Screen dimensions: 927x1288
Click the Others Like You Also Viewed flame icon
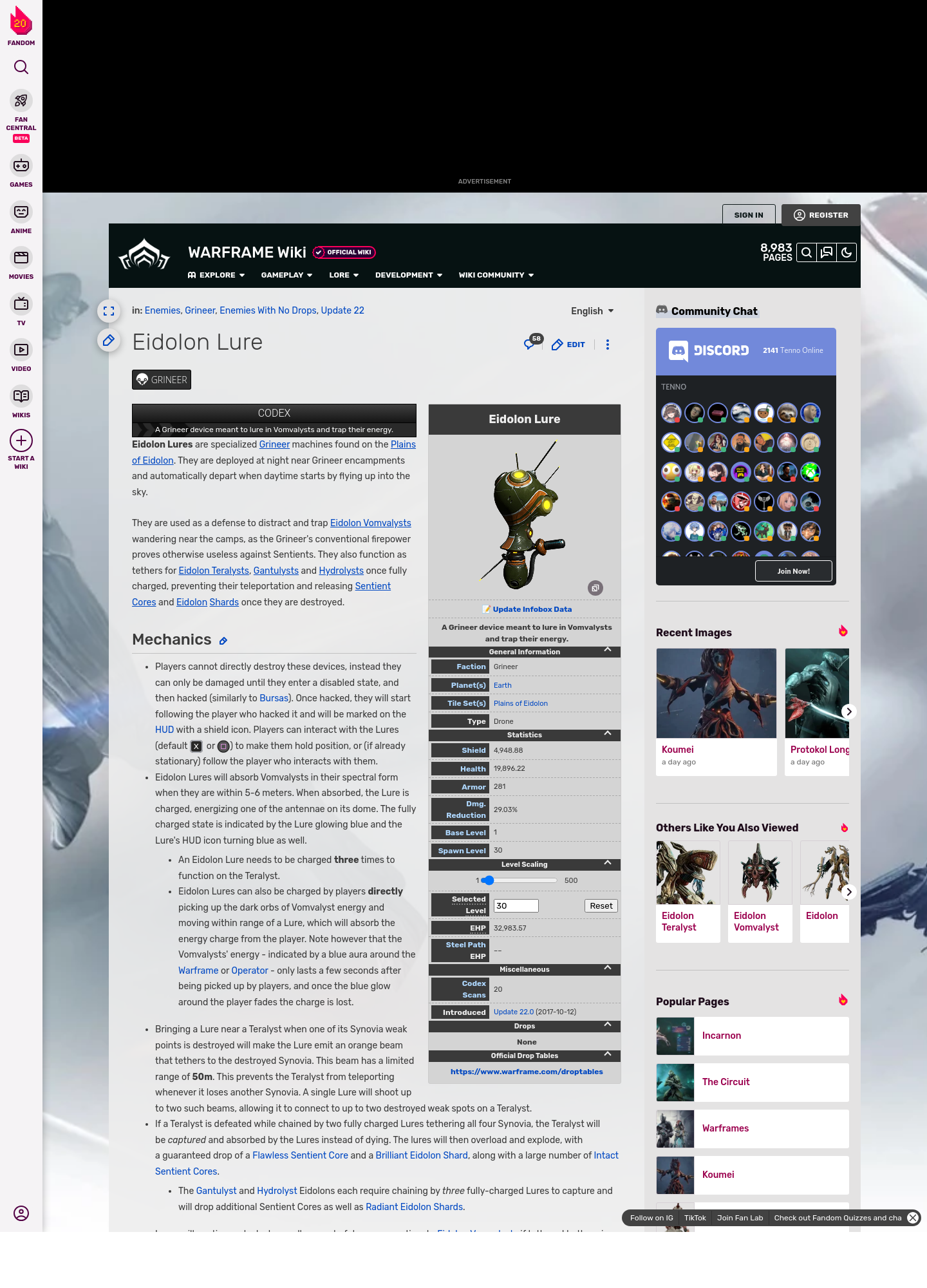[x=845, y=828]
